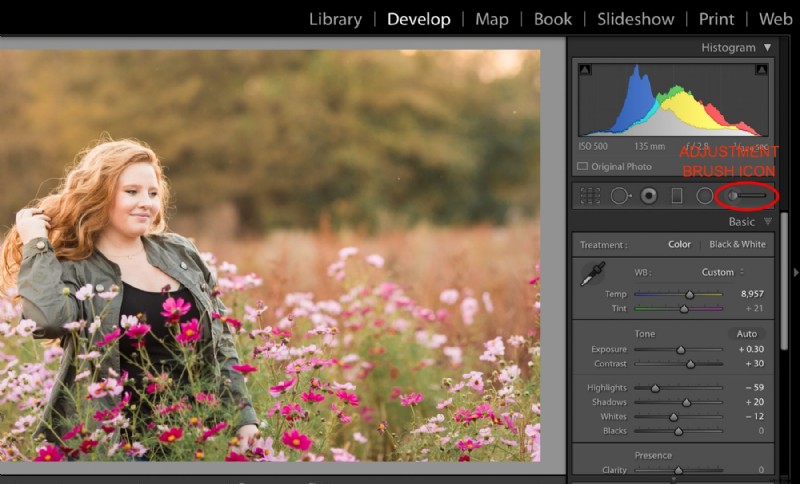Toggle the highlight clipping indicator in histogram
Image resolution: width=800 pixels, height=484 pixels.
pyautogui.click(x=761, y=70)
